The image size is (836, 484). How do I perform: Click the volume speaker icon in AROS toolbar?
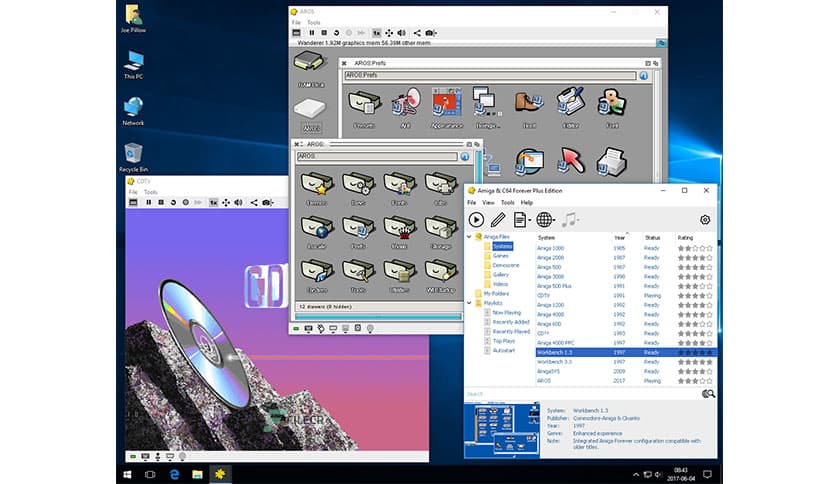pyautogui.click(x=401, y=33)
